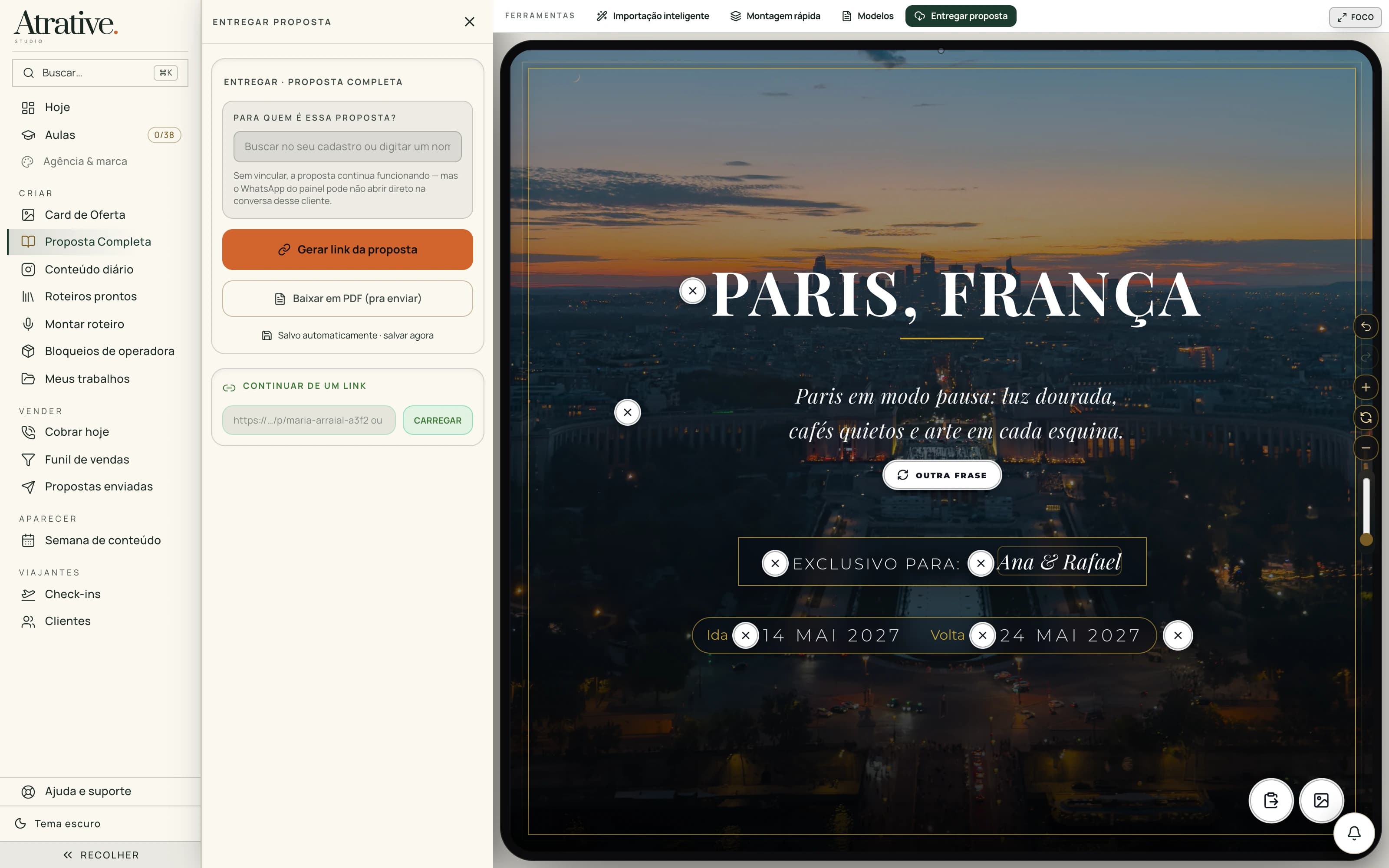Click Entregar proposta in toolbar

960,16
